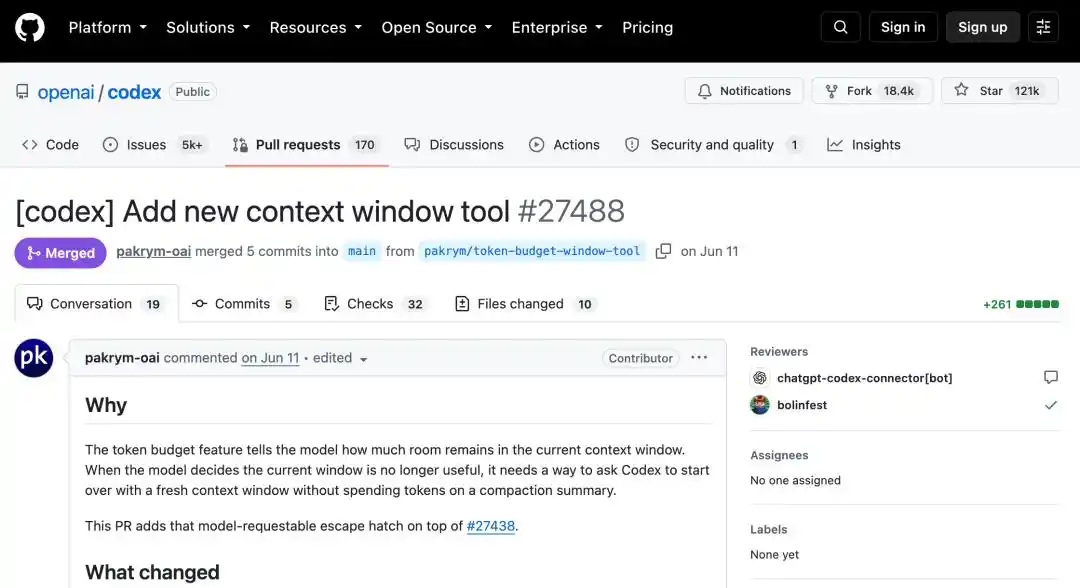Open the pakrym/token-budget-window-tool branch link
The width and height of the screenshot is (1080, 588).
coord(532,251)
